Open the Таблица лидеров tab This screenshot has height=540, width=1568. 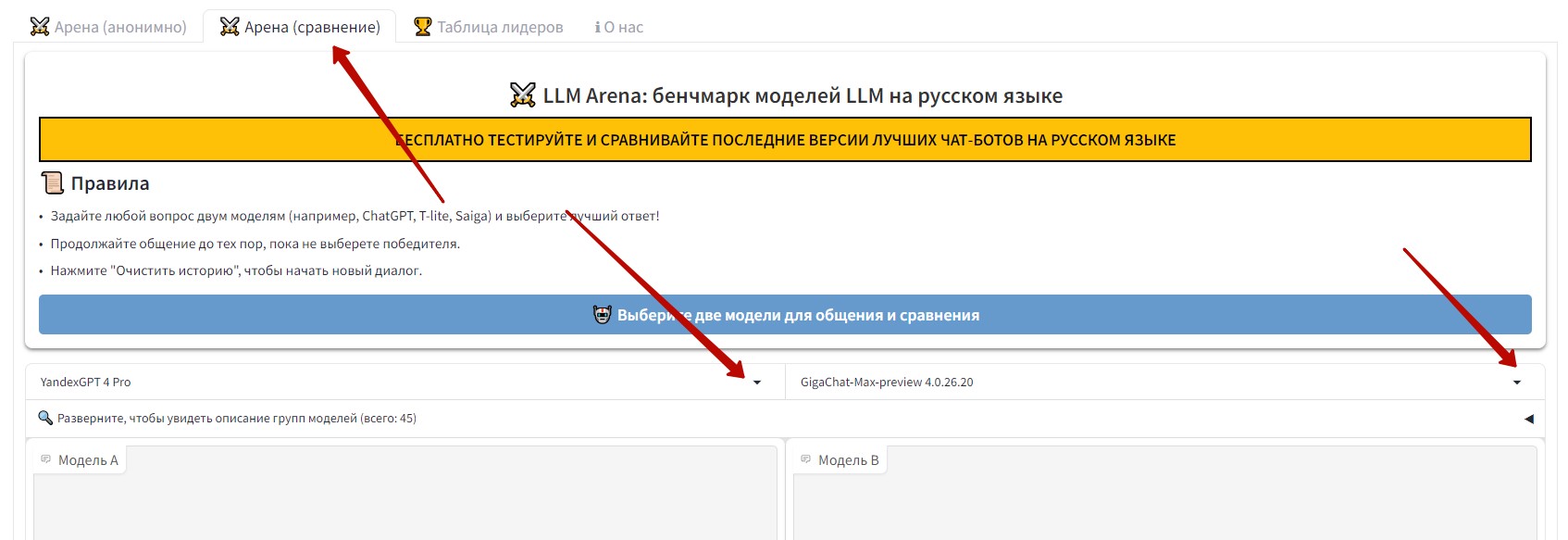click(x=500, y=28)
